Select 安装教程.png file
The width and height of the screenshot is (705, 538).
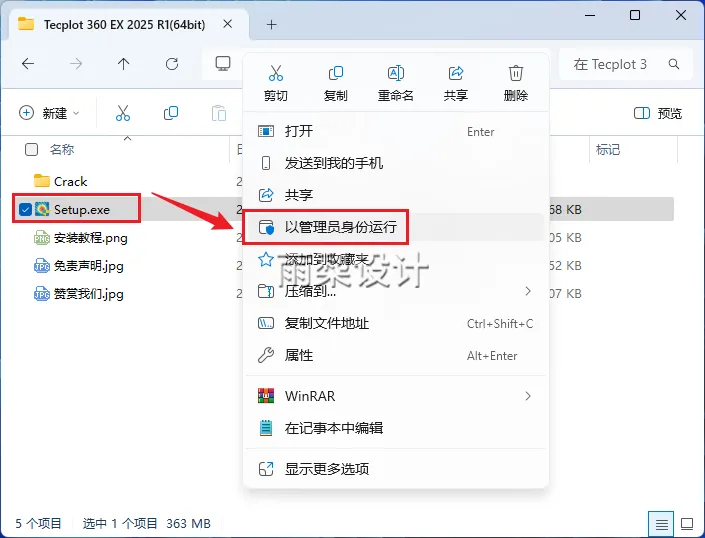tap(81, 237)
